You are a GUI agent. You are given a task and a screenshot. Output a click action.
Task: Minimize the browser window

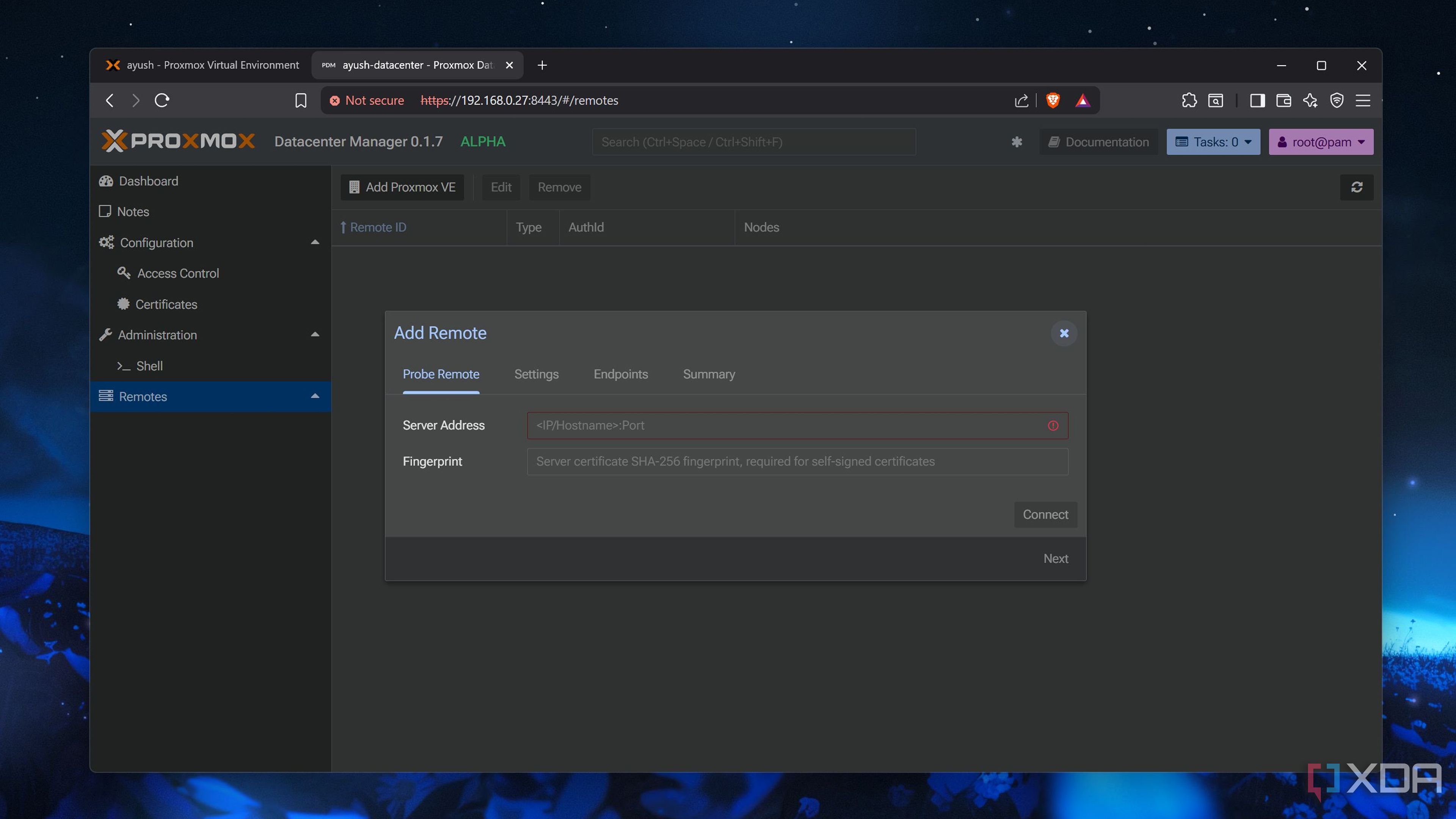coord(1281,66)
